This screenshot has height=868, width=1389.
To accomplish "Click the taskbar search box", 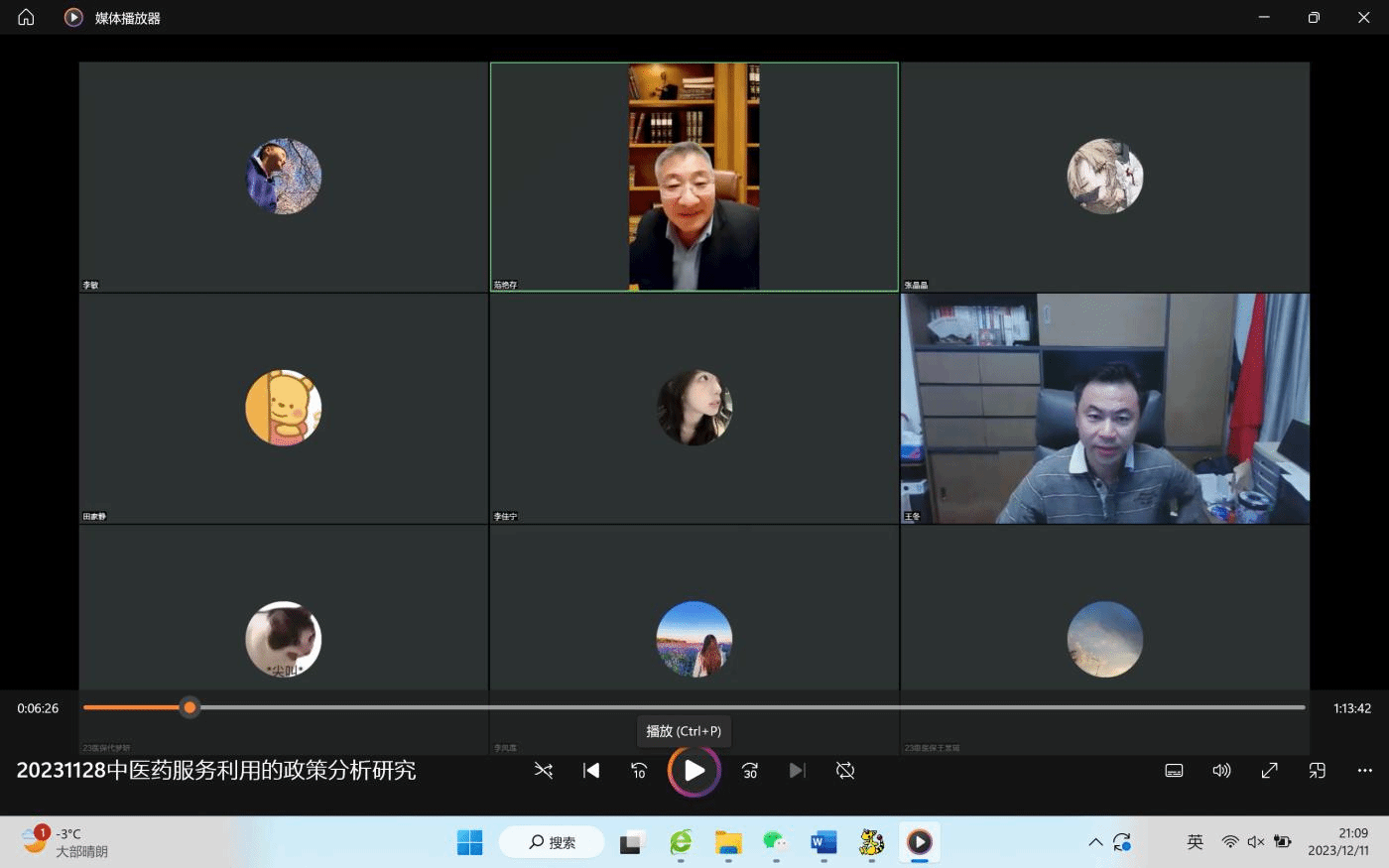I will [x=552, y=842].
